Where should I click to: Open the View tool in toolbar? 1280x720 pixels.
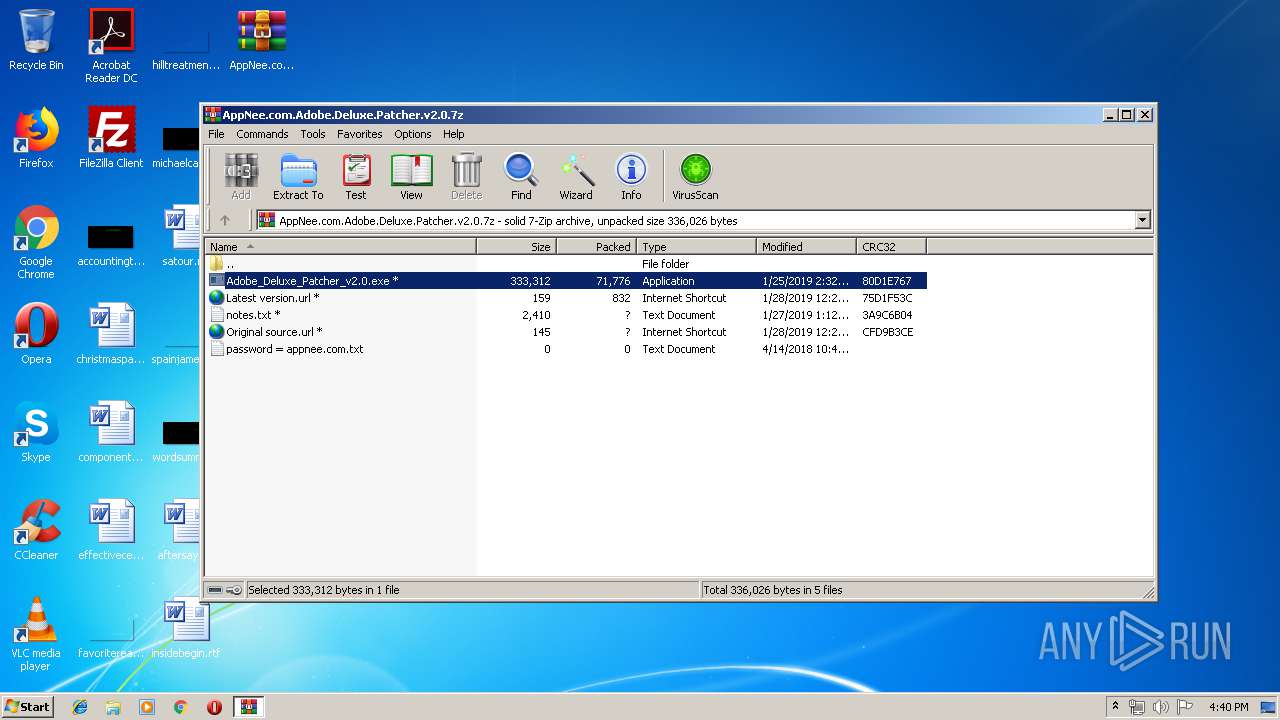point(411,177)
